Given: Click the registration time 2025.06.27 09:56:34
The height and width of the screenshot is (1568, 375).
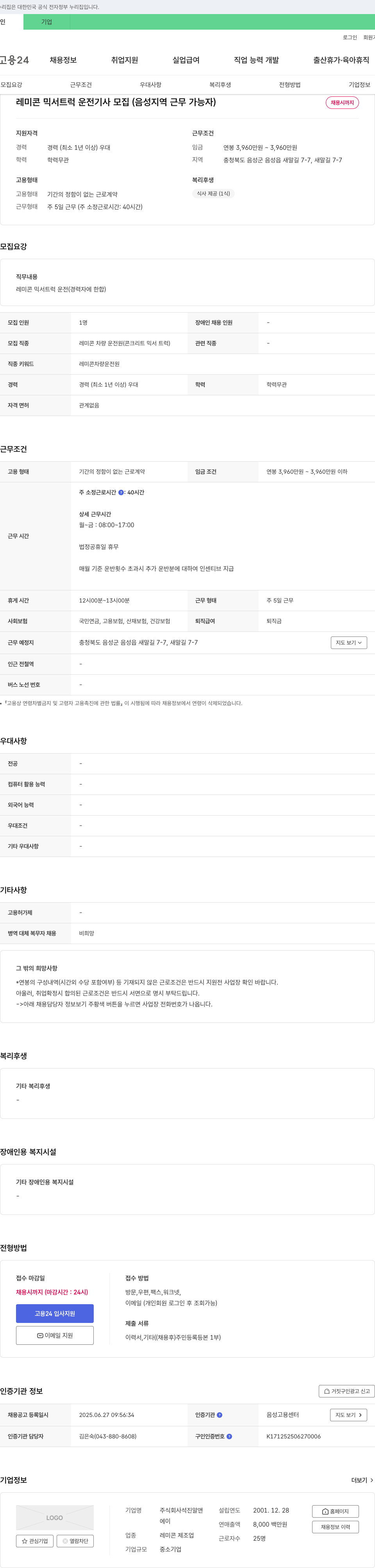Looking at the screenshot, I should pos(106,1415).
